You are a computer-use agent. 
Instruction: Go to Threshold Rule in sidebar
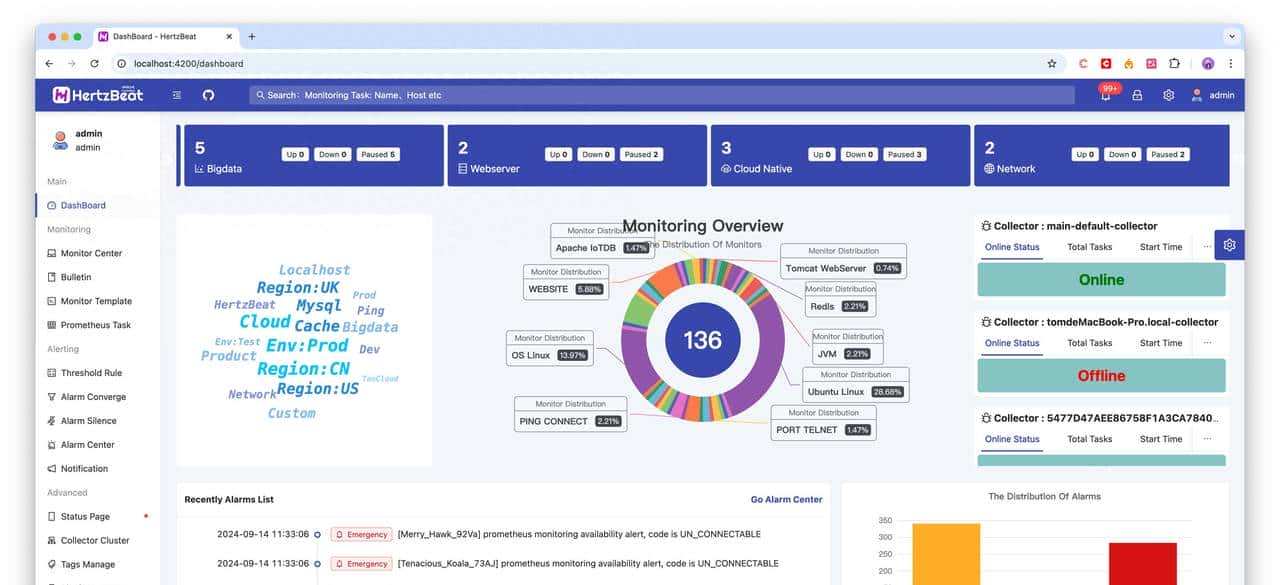(91, 373)
